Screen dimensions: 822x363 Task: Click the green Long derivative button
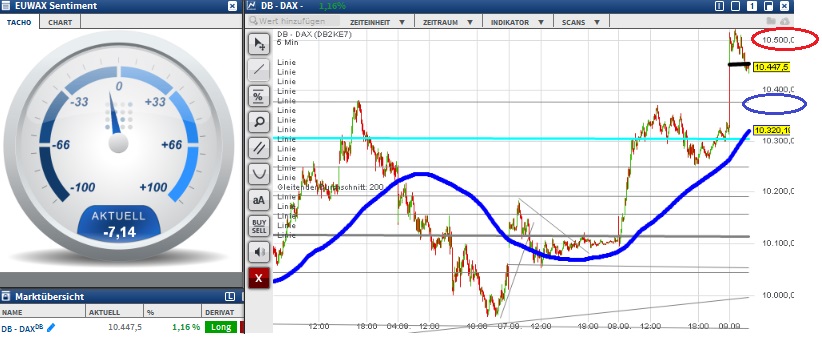[x=221, y=327]
